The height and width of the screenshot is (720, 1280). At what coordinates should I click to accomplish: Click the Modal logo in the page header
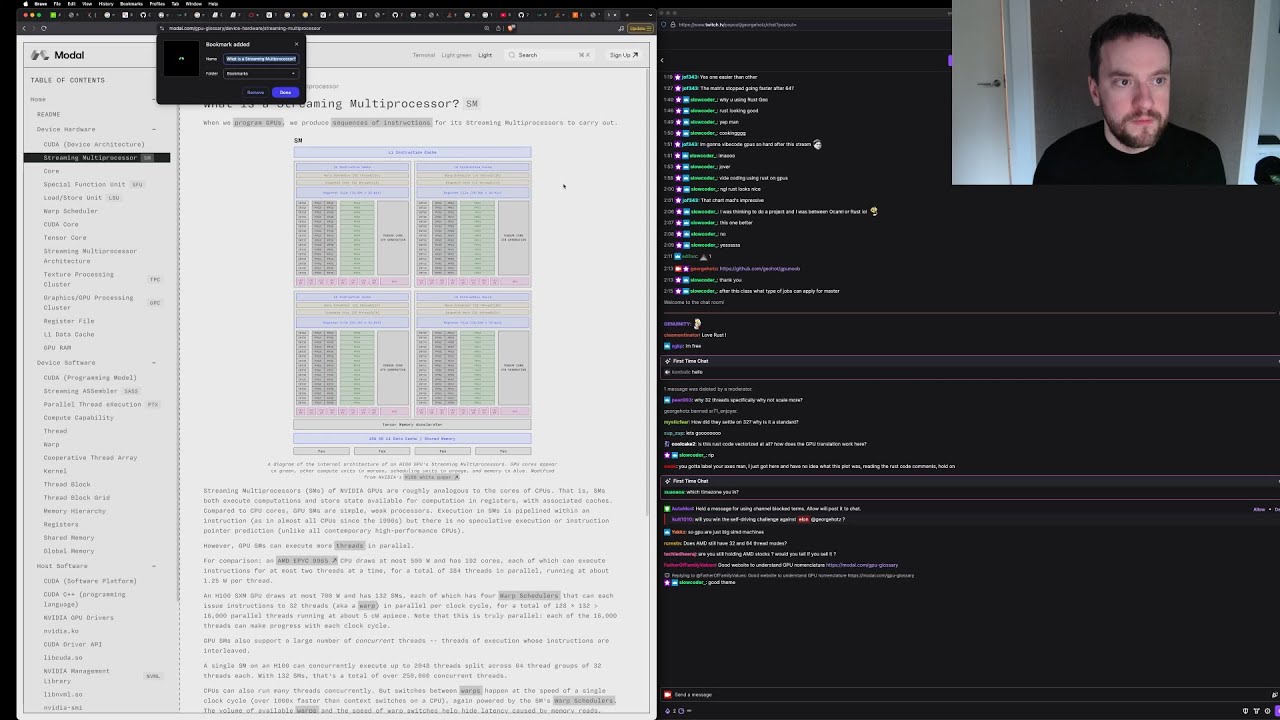tap(57, 55)
